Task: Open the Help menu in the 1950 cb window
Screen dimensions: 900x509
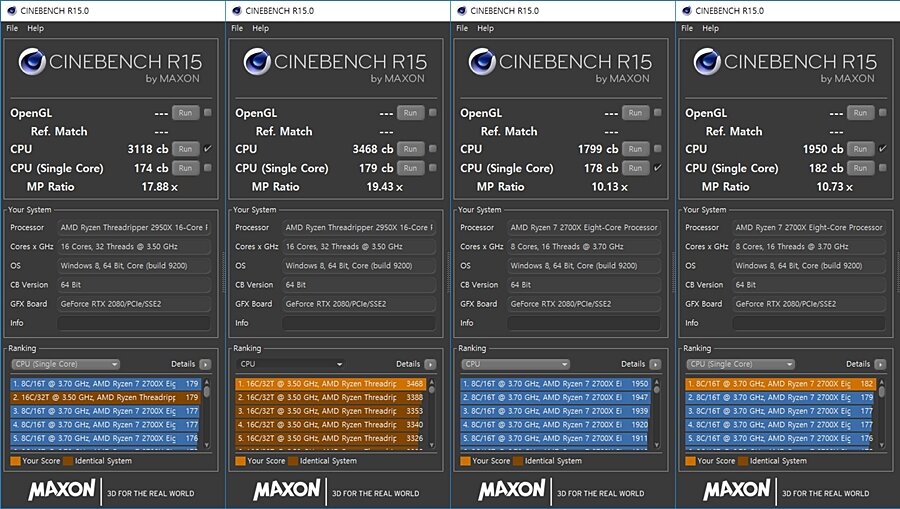Action: 710,28
